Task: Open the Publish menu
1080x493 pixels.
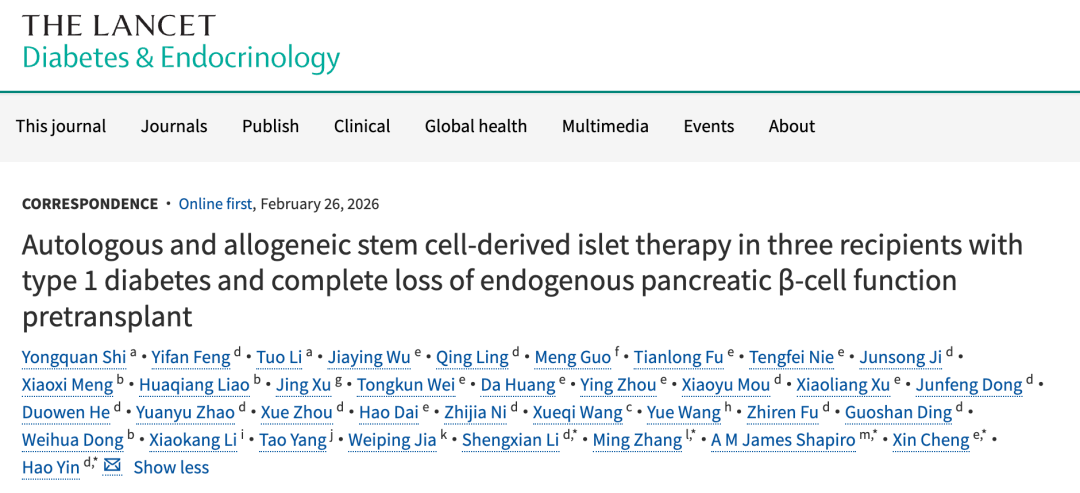Action: tap(270, 126)
